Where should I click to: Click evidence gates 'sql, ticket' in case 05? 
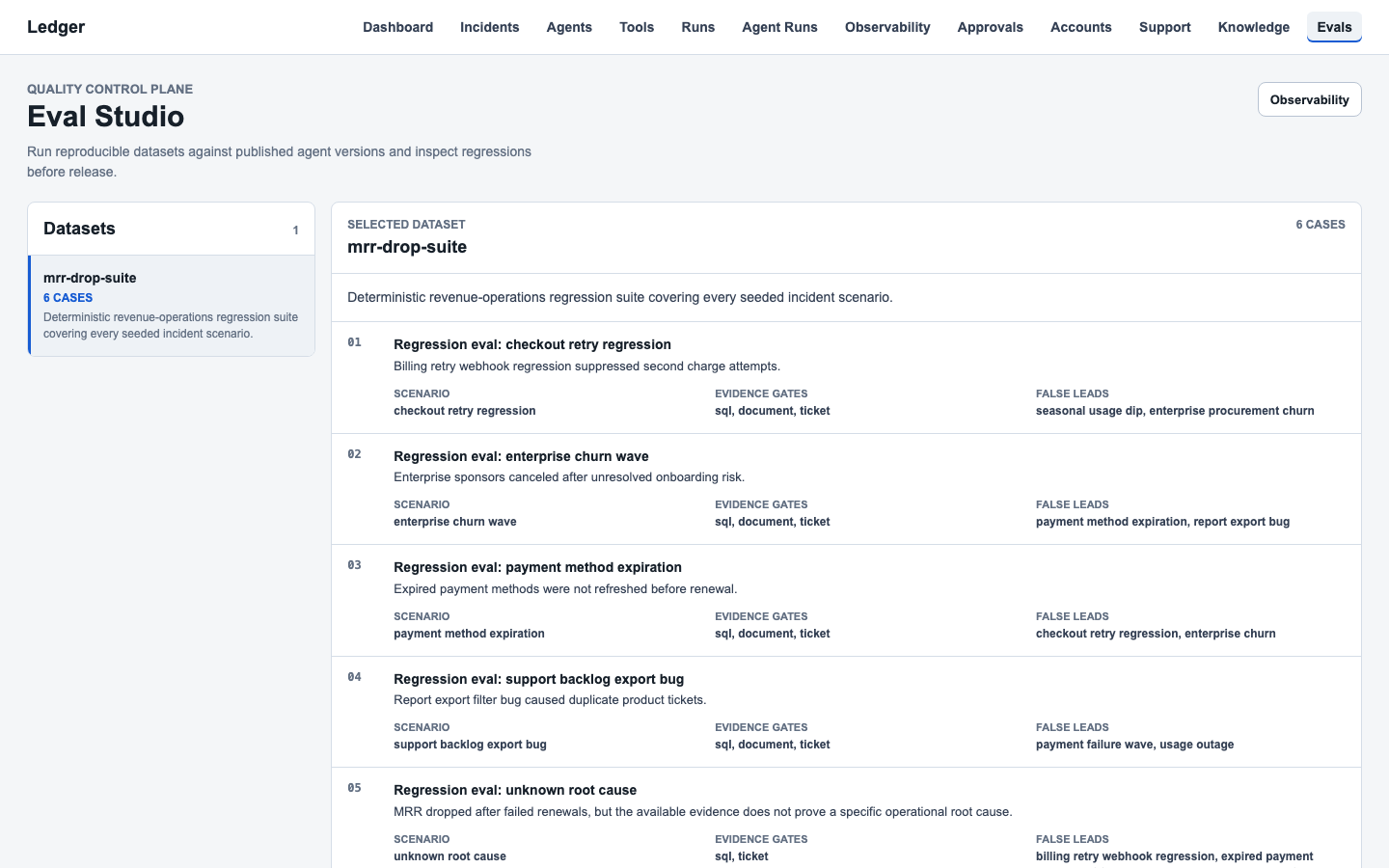(x=741, y=856)
